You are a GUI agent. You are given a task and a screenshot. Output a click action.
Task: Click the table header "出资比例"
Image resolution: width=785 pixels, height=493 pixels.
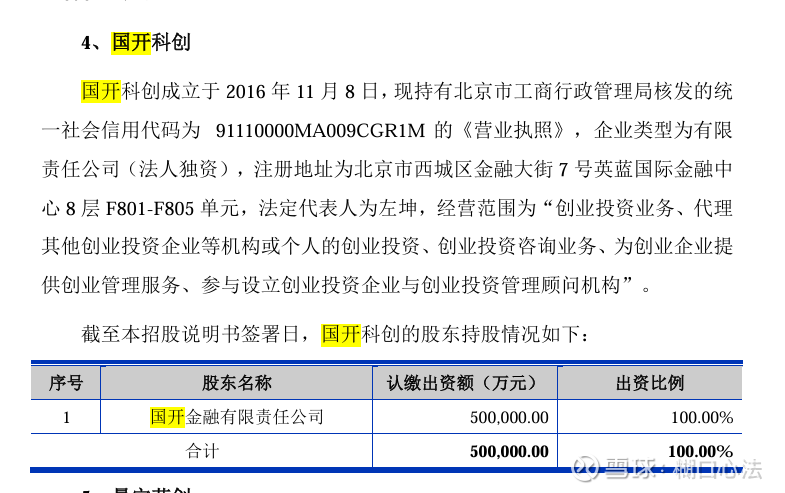click(650, 383)
